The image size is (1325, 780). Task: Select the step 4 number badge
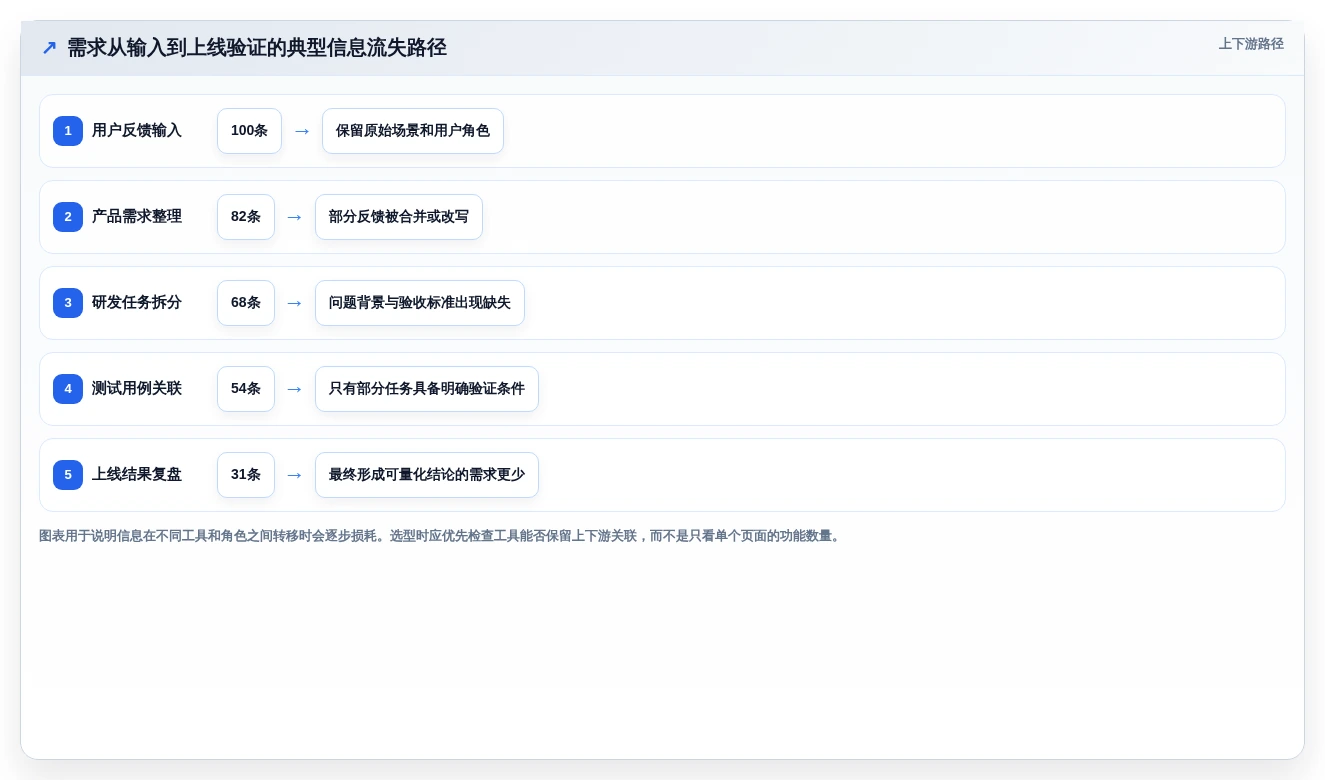(x=68, y=389)
